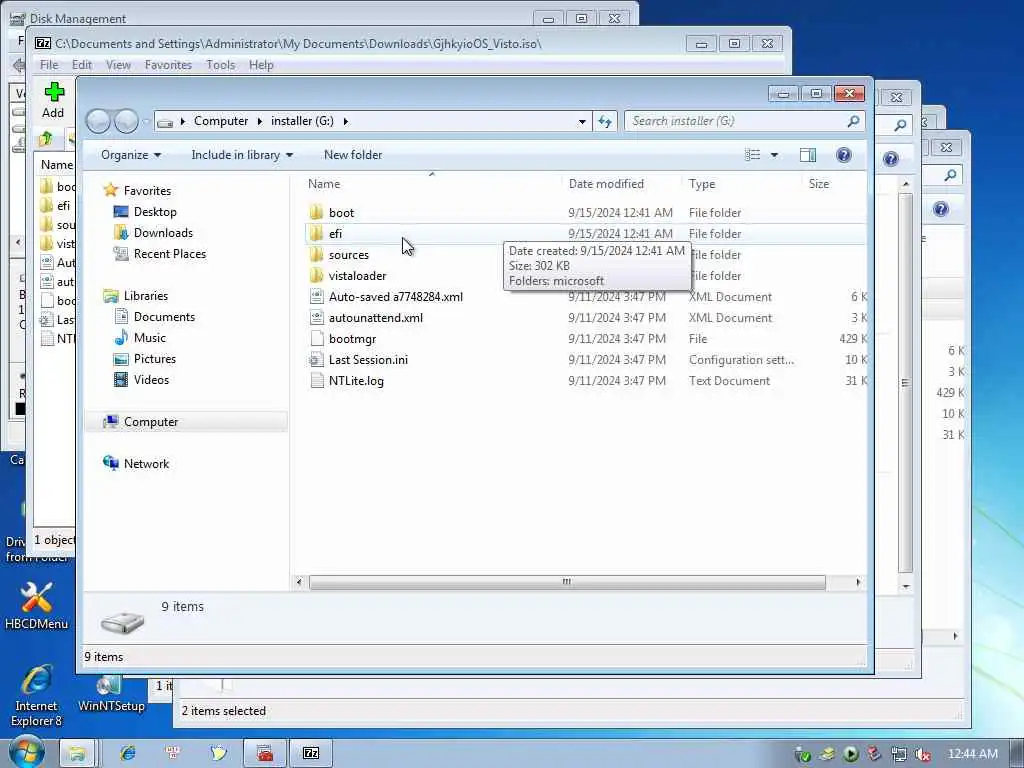Click the 7-Zip taskbar button
Screen dimensions: 1024x768
(312, 754)
